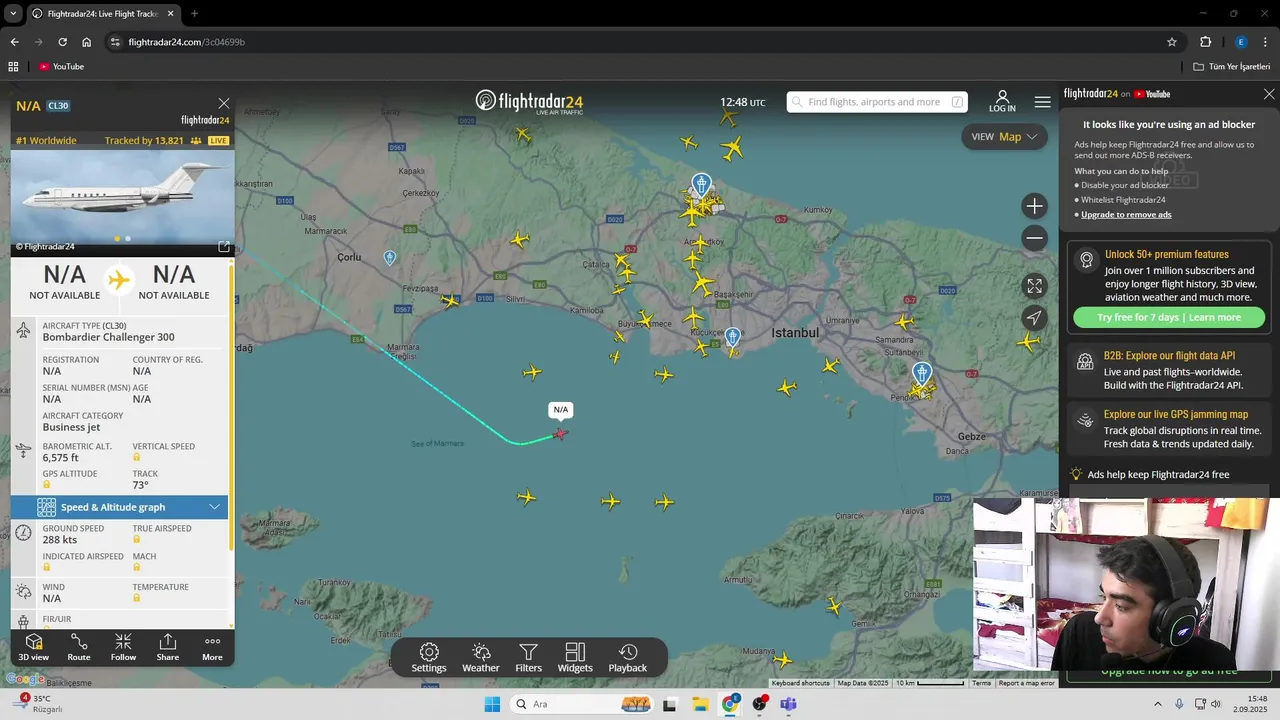The image size is (1280, 720).
Task: Open Upgrade to remove ads link
Action: 1126,215
